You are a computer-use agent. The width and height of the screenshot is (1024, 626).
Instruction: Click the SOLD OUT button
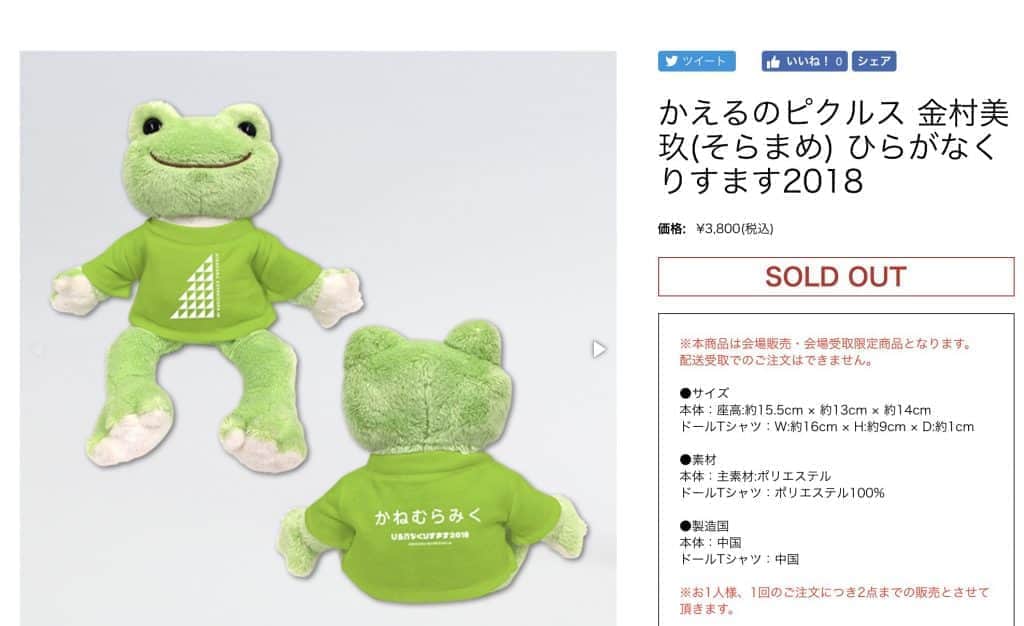[x=836, y=277]
